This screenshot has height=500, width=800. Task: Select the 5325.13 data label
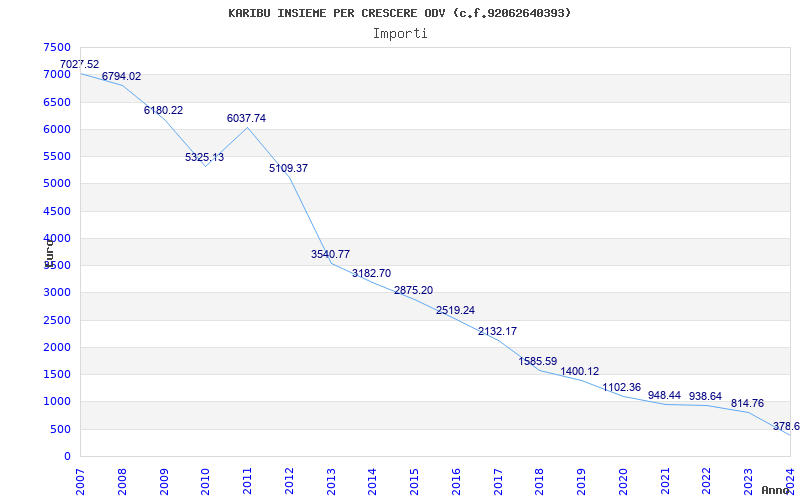(x=205, y=157)
